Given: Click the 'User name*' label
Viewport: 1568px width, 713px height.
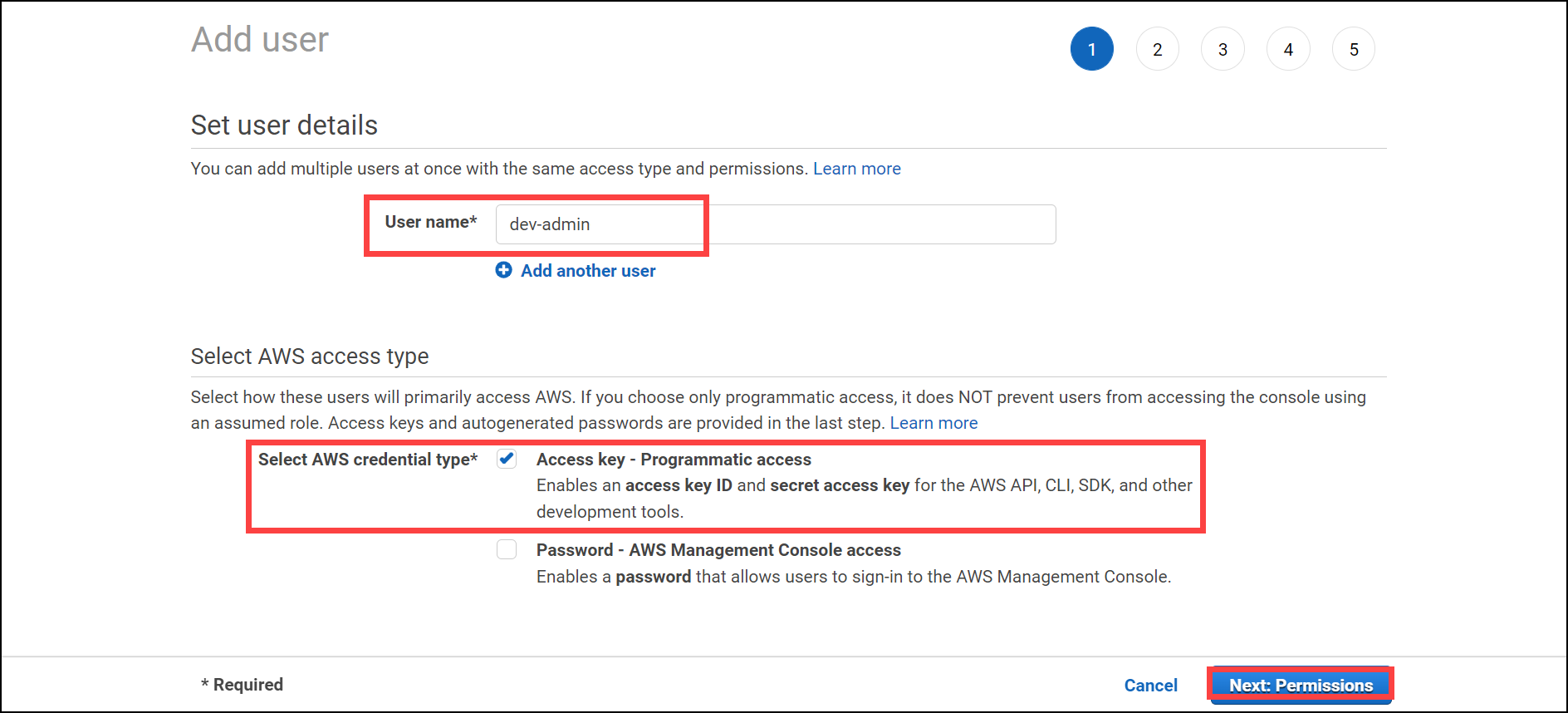Looking at the screenshot, I should (431, 222).
